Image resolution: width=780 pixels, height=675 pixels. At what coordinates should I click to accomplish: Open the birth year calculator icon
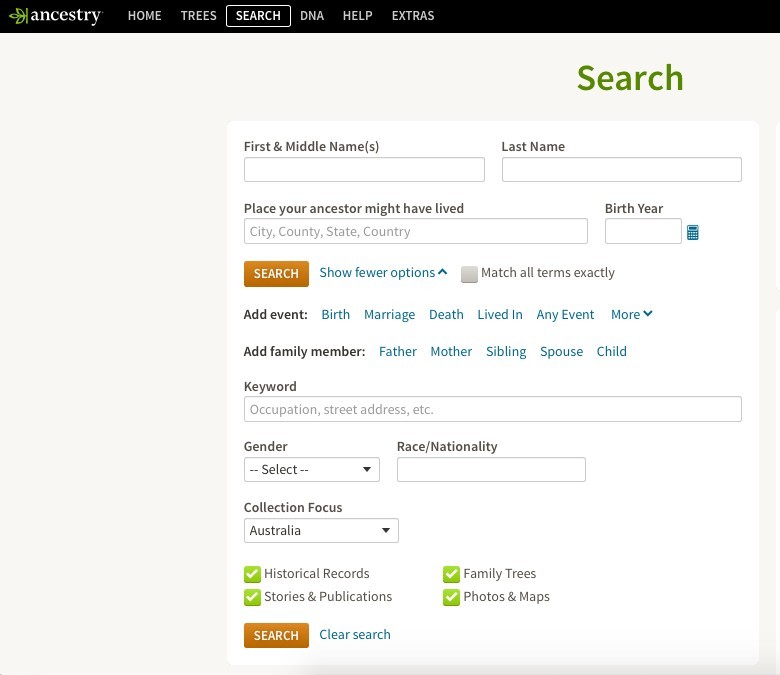pyautogui.click(x=692, y=232)
